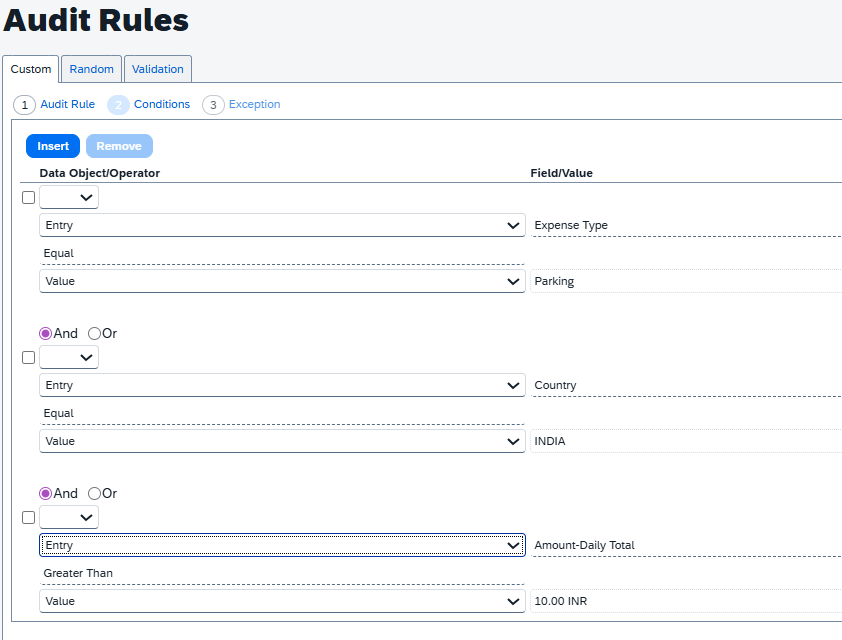
Task: Select And radio above Country condition
Action: (x=46, y=333)
